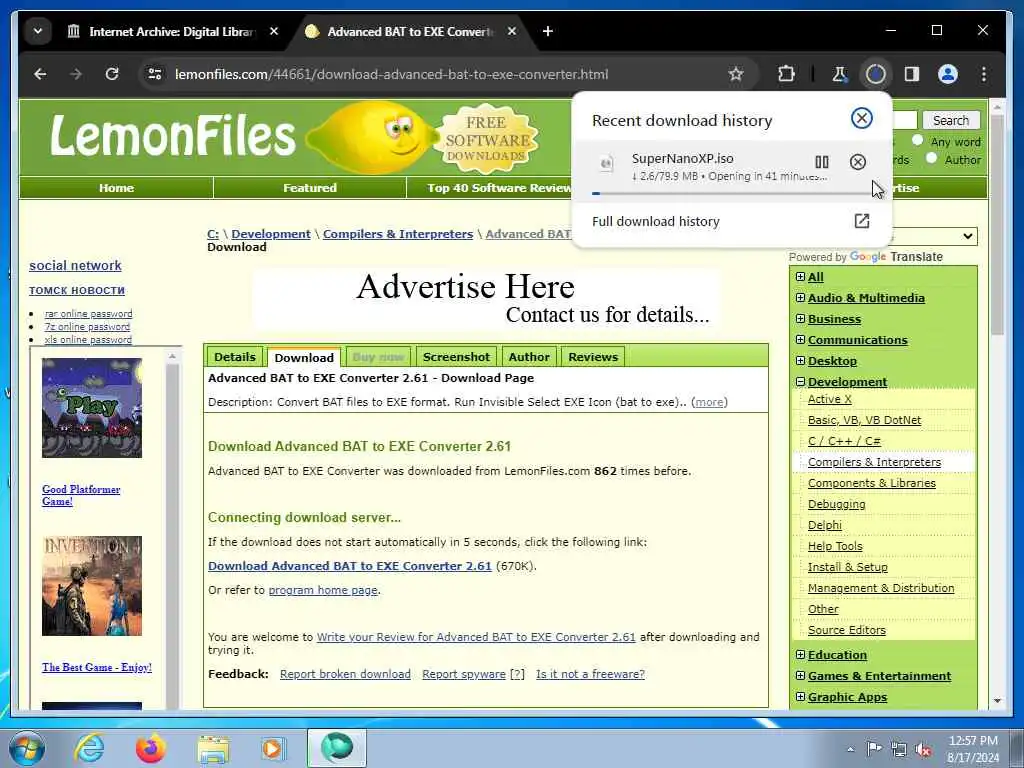The image size is (1024, 768).
Task: Open the tab search dropdown arrow
Action: pos(38,31)
